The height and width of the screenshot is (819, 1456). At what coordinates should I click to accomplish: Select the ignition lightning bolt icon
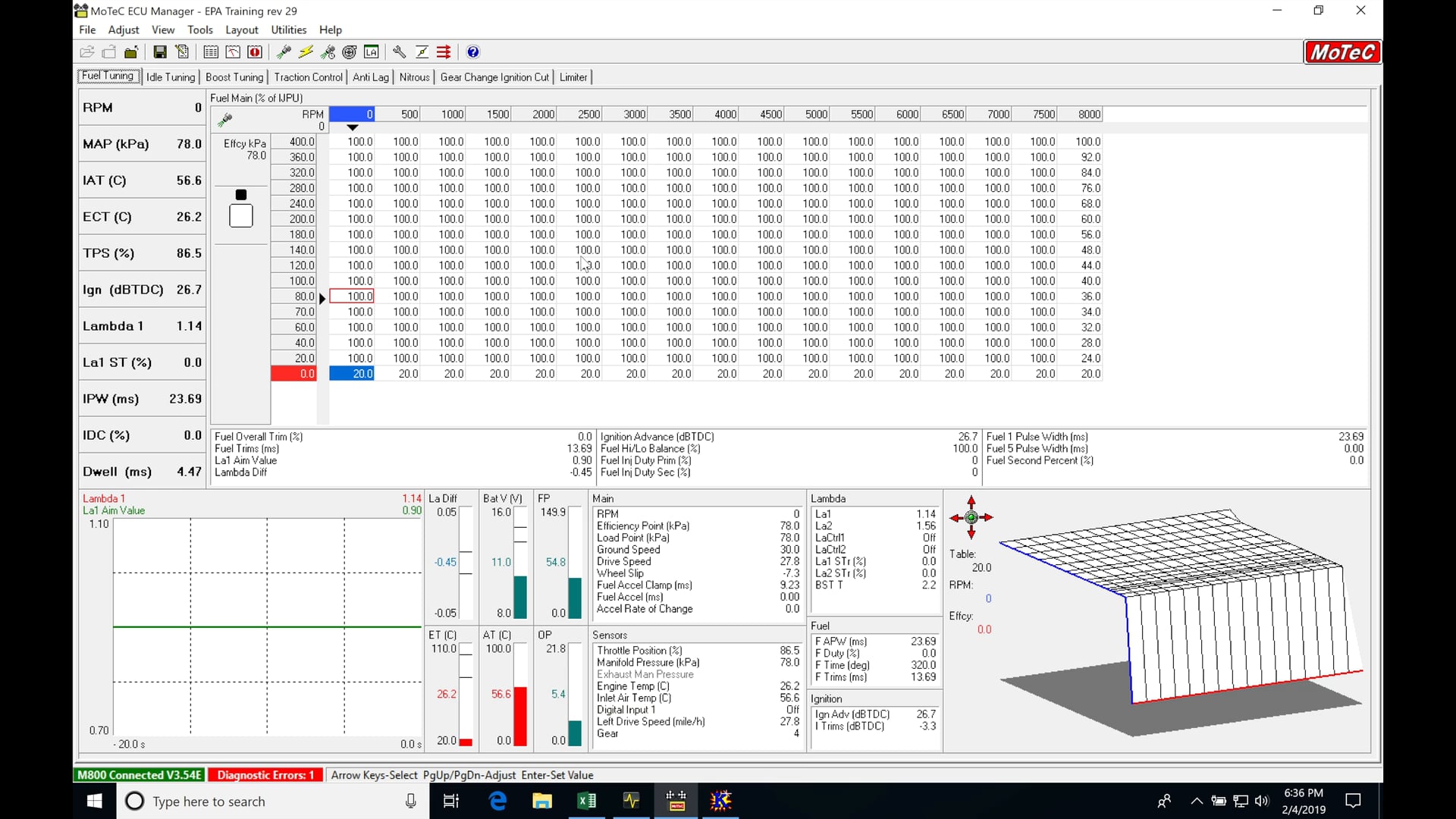(x=306, y=52)
